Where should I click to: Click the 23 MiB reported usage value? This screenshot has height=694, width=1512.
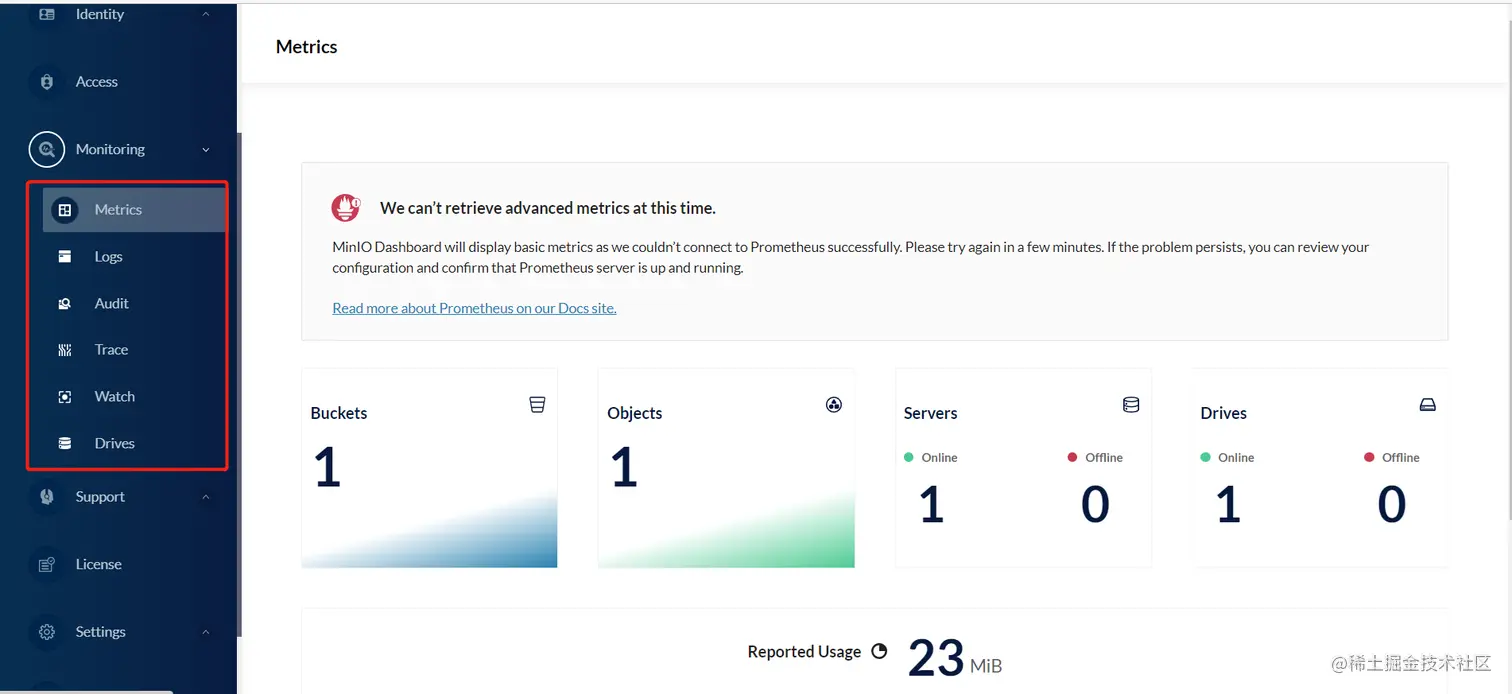pos(955,659)
